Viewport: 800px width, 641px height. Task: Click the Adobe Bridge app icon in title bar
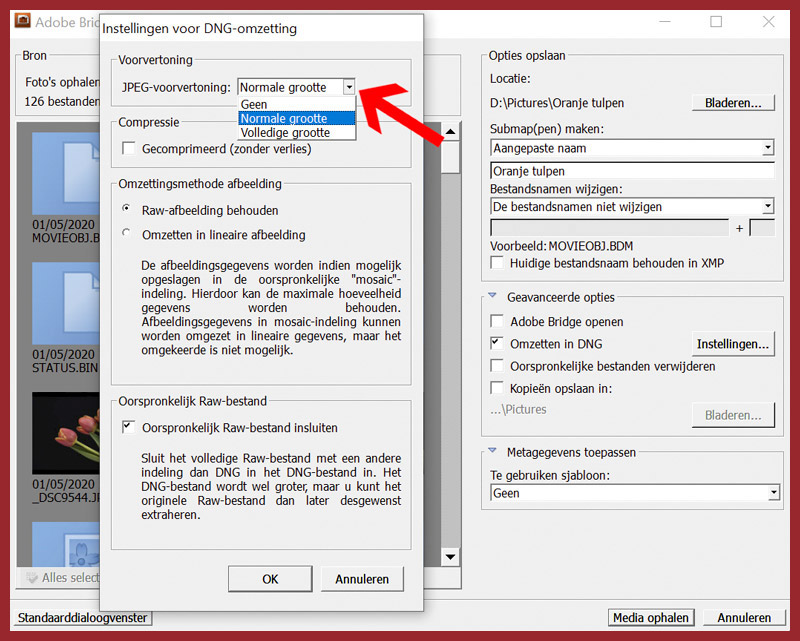22,21
